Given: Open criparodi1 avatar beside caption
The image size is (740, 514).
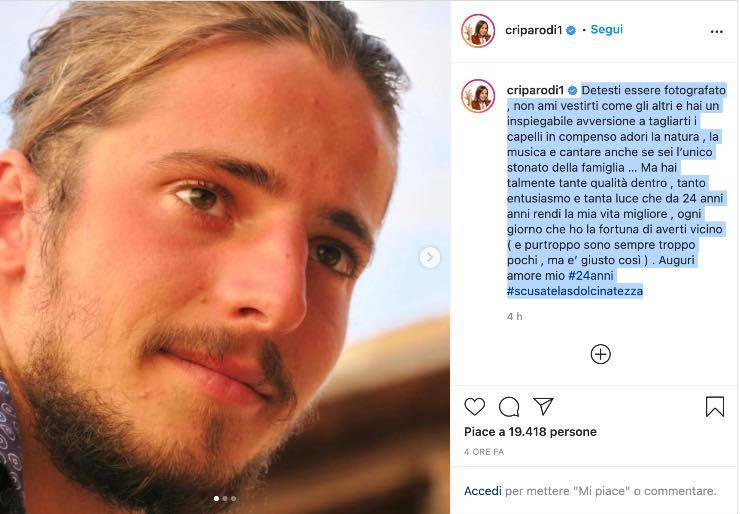Looking at the screenshot, I should coord(478,96).
